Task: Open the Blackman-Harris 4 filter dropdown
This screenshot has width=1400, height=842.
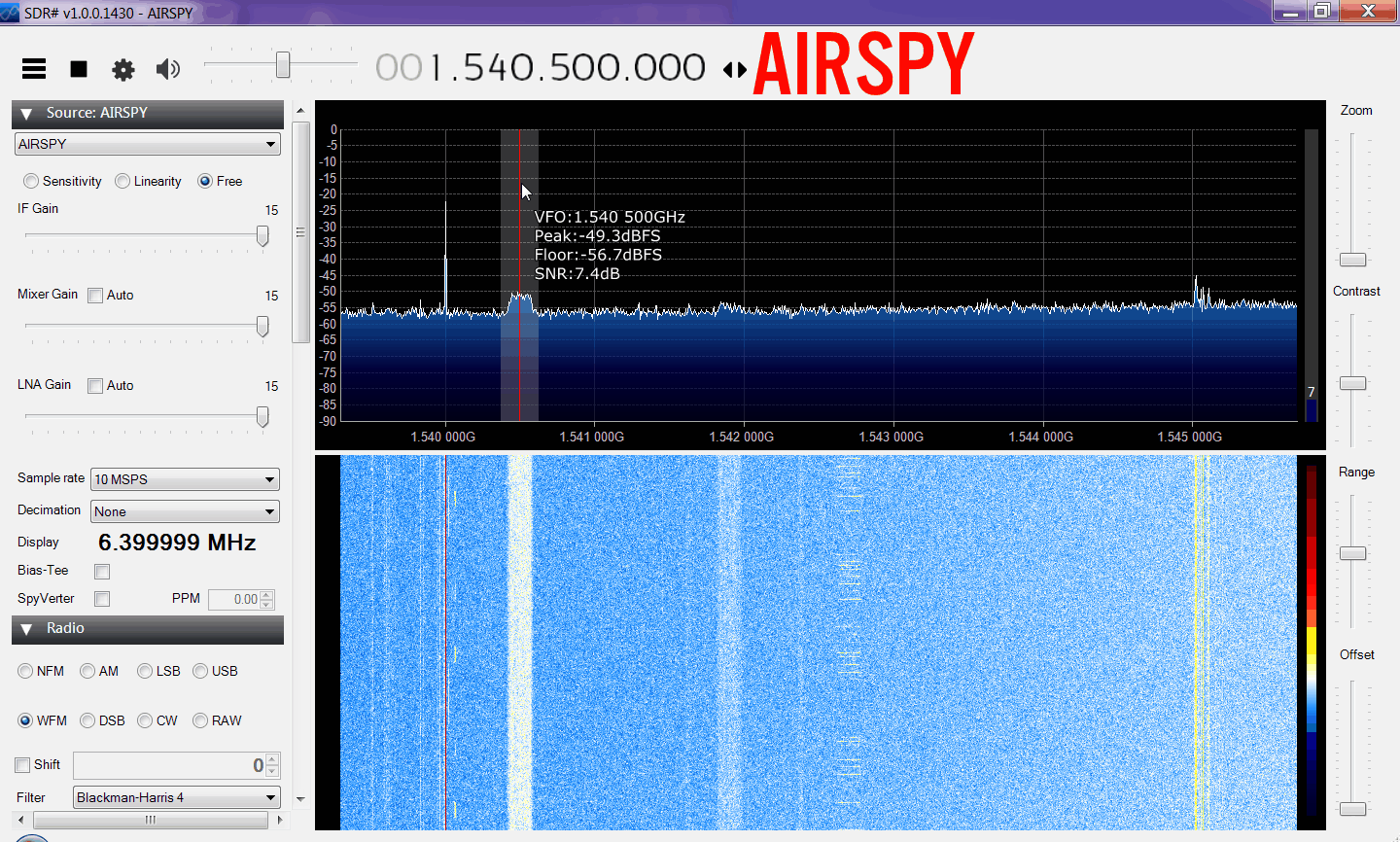Action: pyautogui.click(x=177, y=797)
